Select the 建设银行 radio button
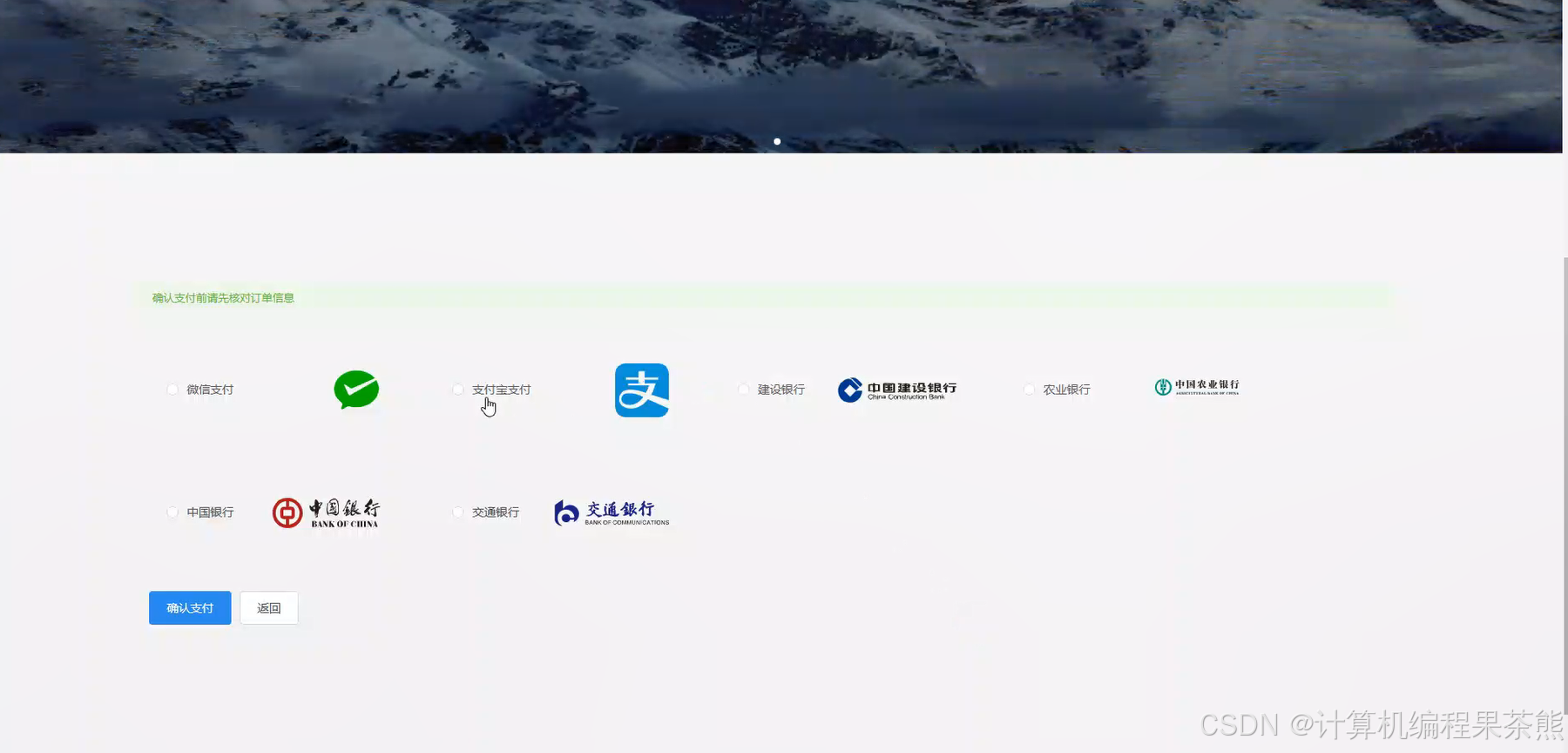1568x753 pixels. [x=743, y=390]
